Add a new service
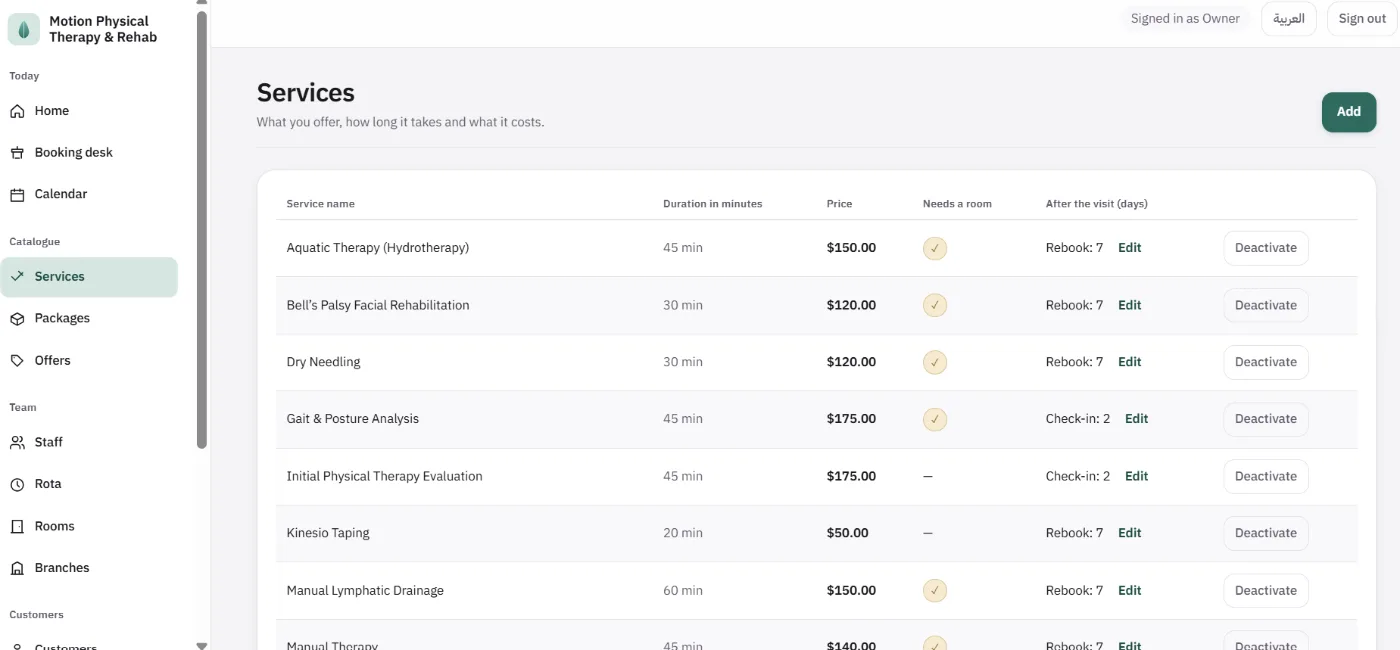The image size is (1400, 650). coord(1349,112)
